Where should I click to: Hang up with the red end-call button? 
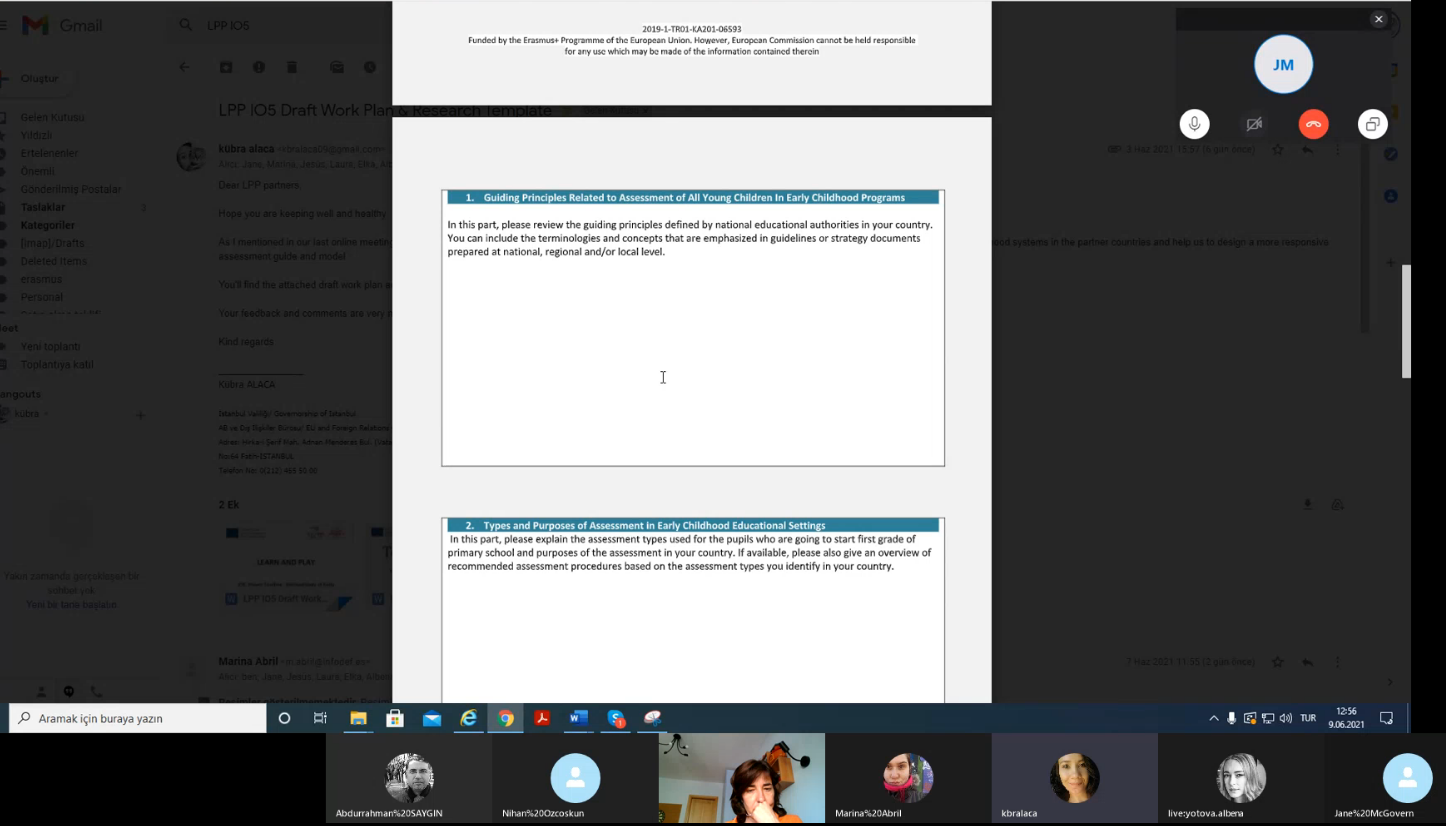(1313, 124)
